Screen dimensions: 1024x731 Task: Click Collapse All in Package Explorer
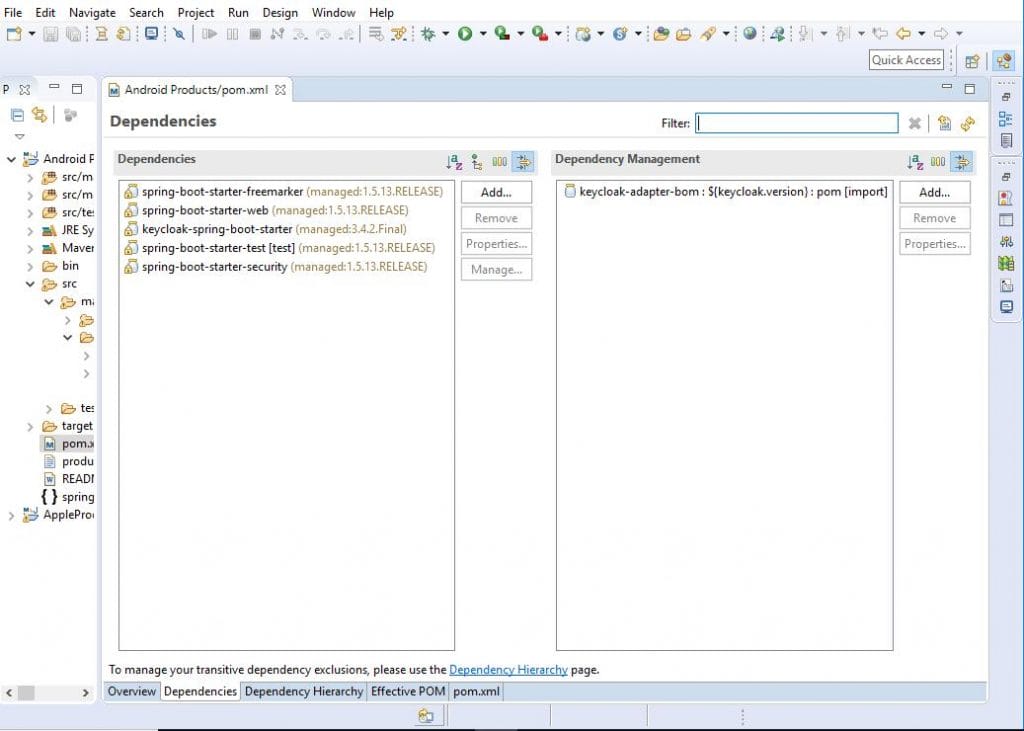[x=17, y=116]
